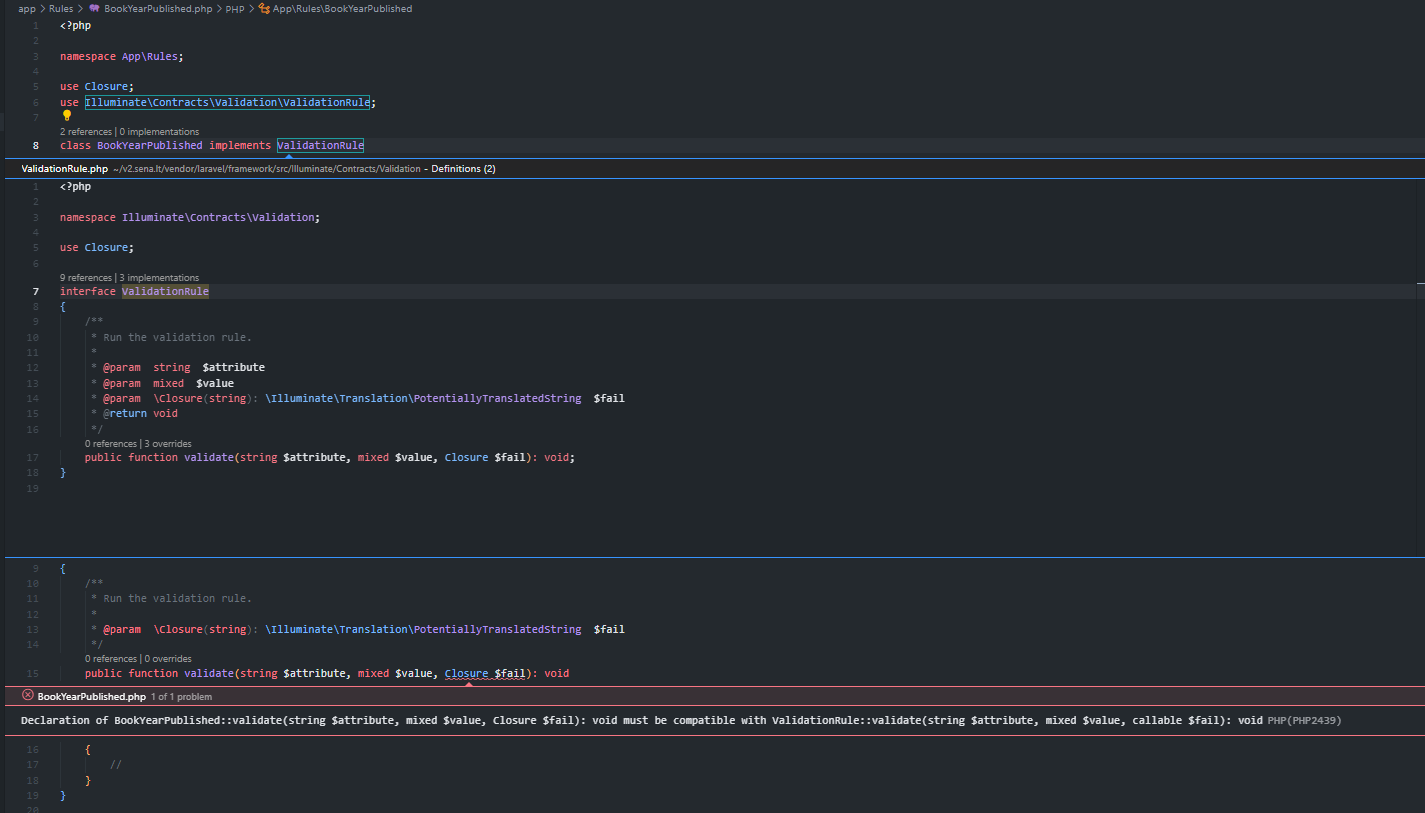
Task: Click '@param string $attribute' doc line
Action: 184,368
